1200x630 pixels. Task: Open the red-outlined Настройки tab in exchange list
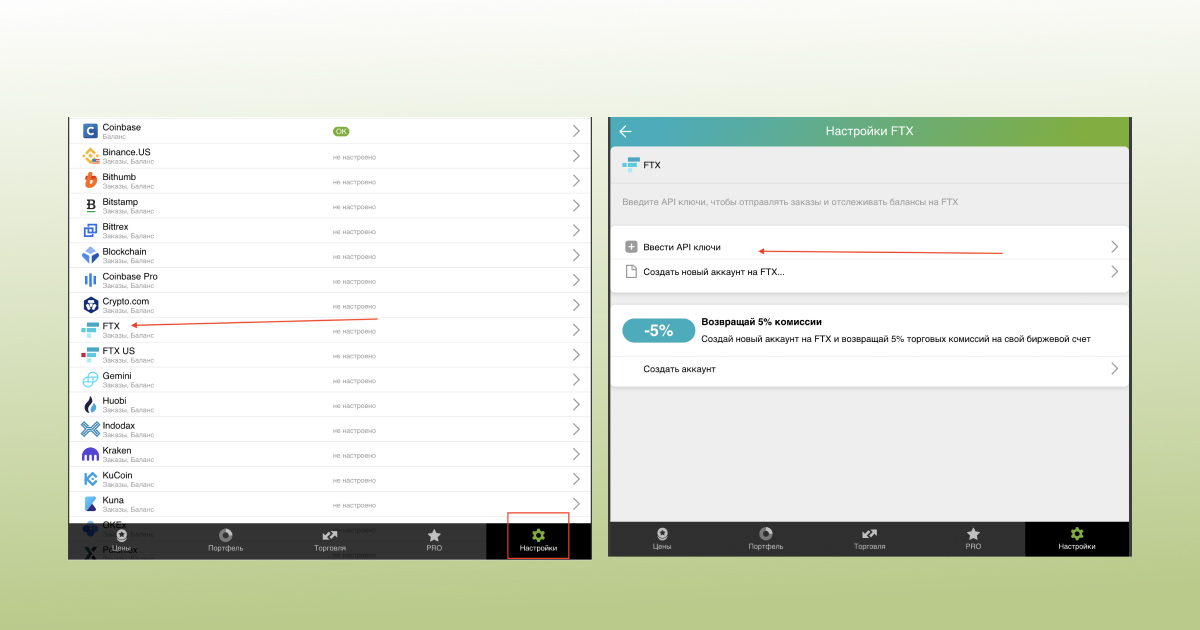pyautogui.click(x=538, y=539)
